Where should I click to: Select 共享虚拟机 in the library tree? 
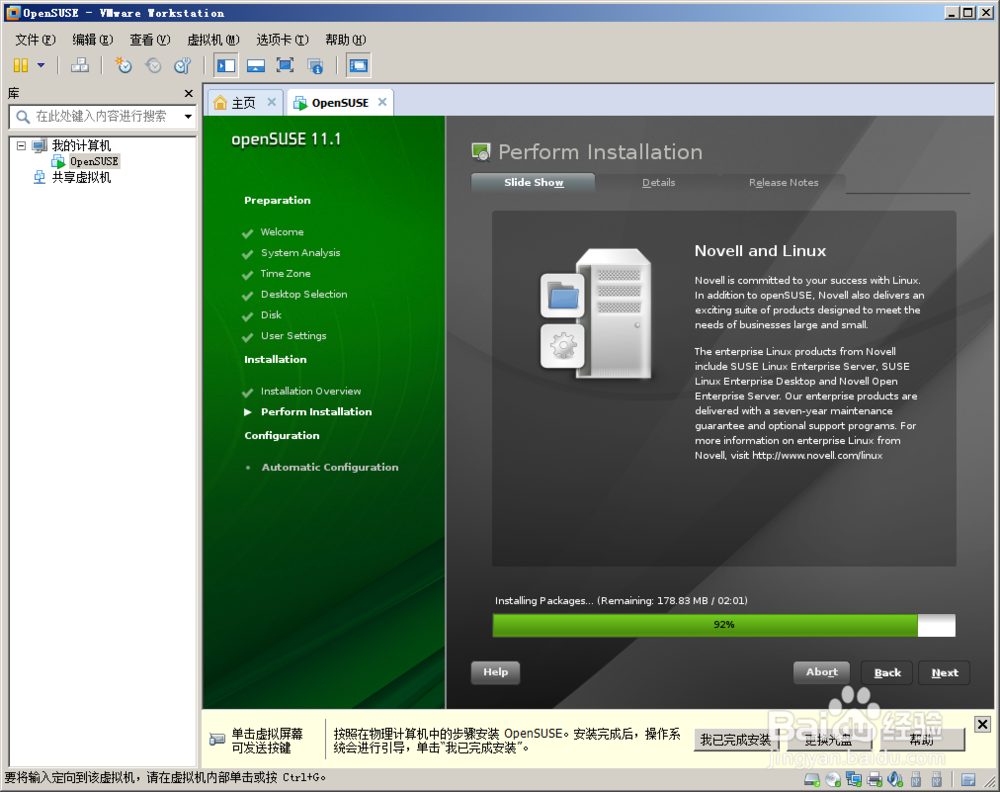point(81,177)
